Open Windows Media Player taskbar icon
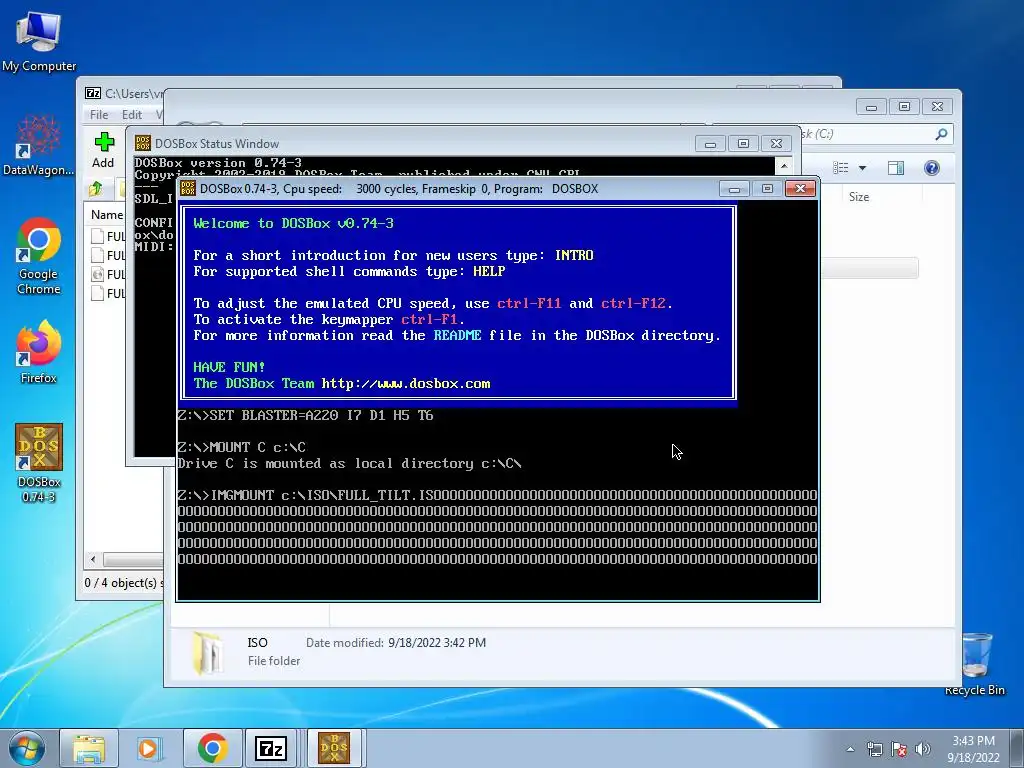This screenshot has height=768, width=1024. pos(150,748)
